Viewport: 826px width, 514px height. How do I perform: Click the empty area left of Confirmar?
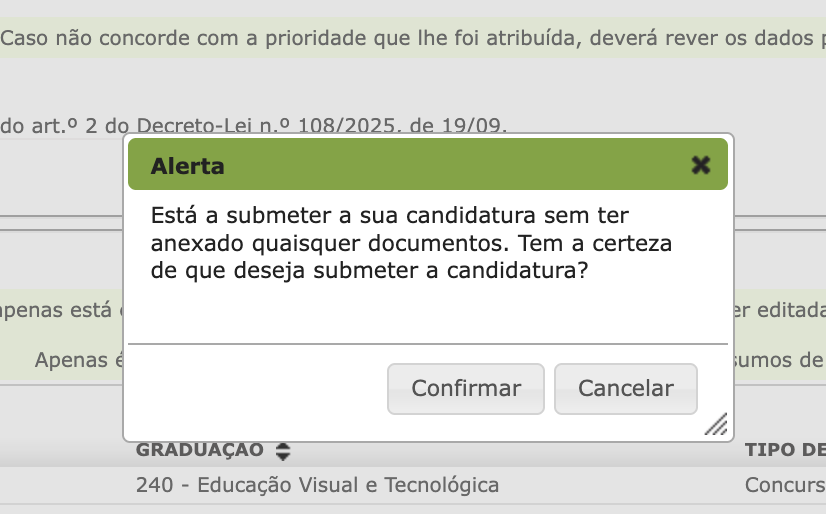point(255,388)
